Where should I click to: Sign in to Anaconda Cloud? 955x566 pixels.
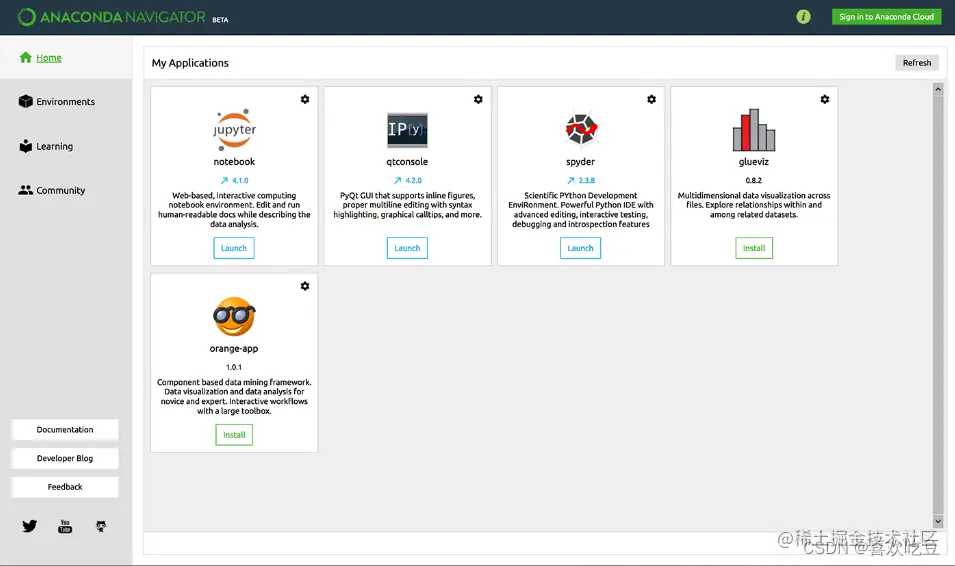coord(886,17)
